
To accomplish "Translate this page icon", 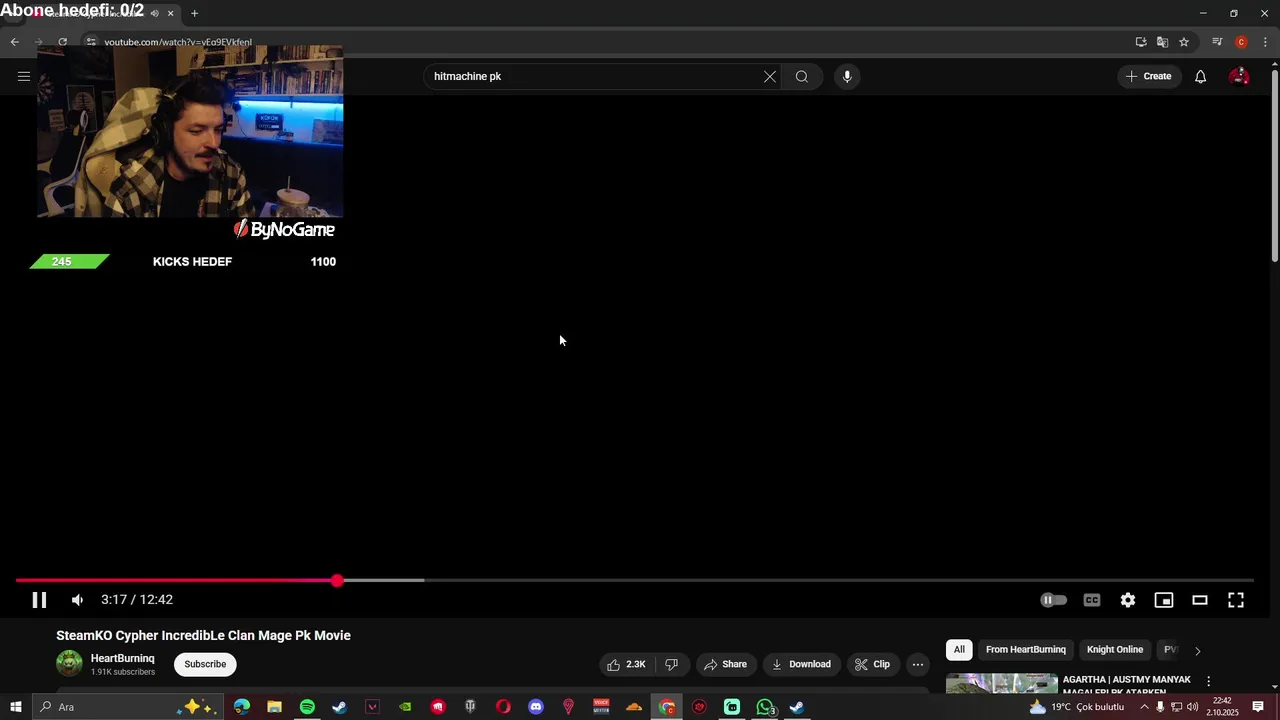I will [x=1162, y=42].
